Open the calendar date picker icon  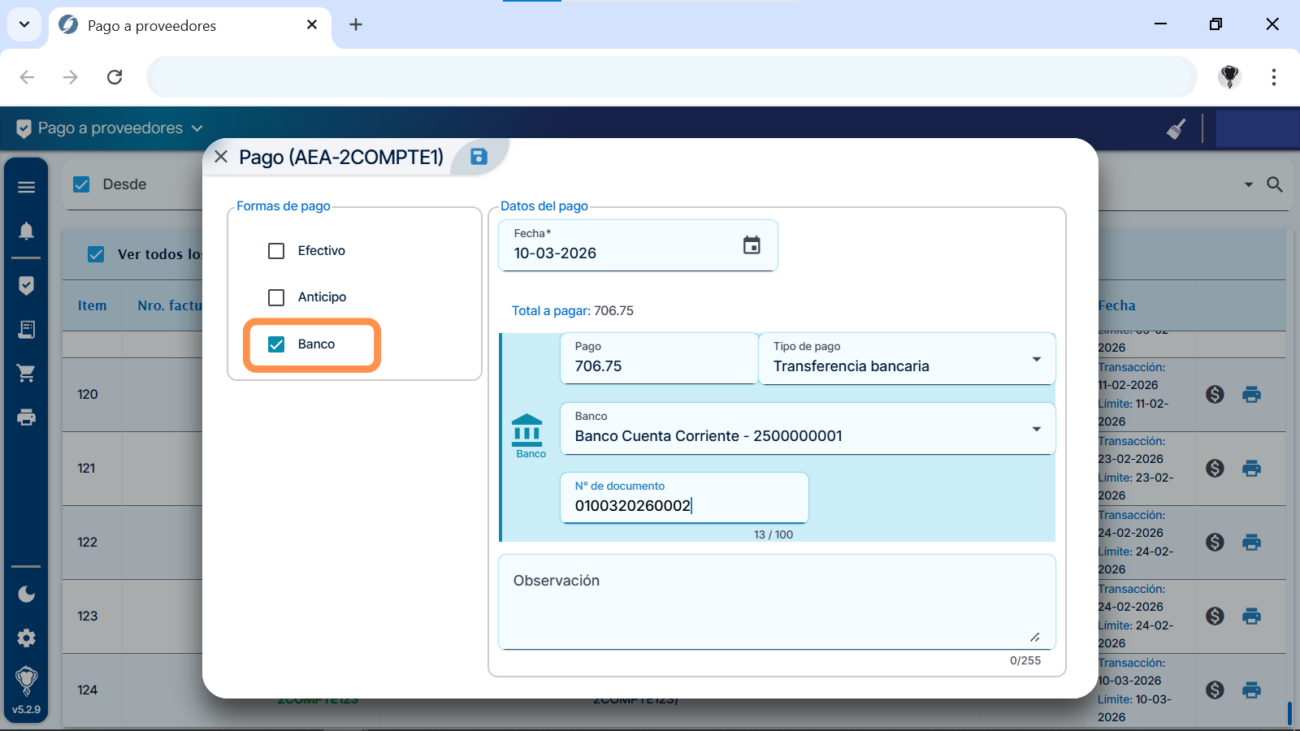coord(752,245)
